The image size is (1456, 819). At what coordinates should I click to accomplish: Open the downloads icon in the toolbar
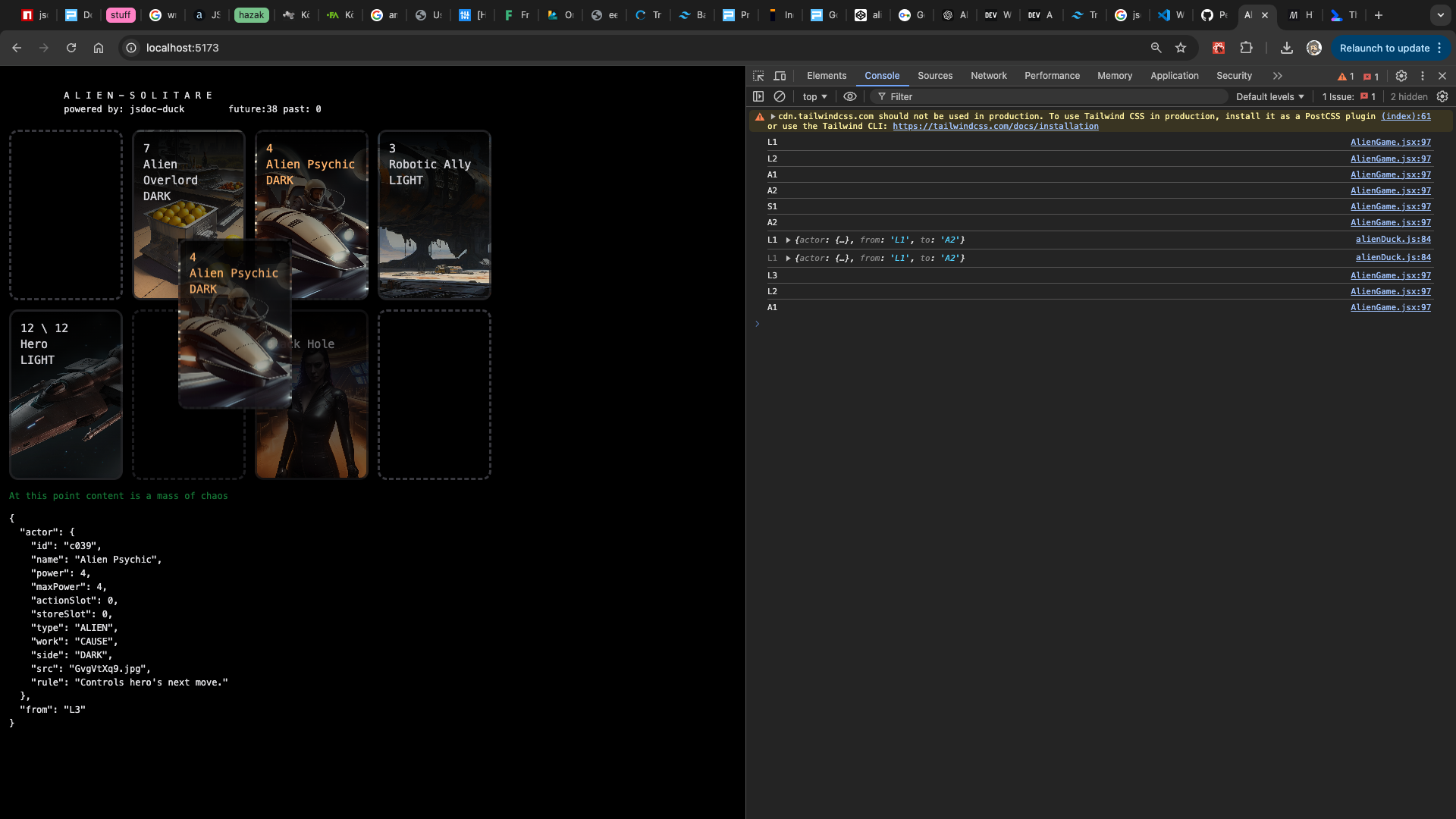coord(1287,48)
